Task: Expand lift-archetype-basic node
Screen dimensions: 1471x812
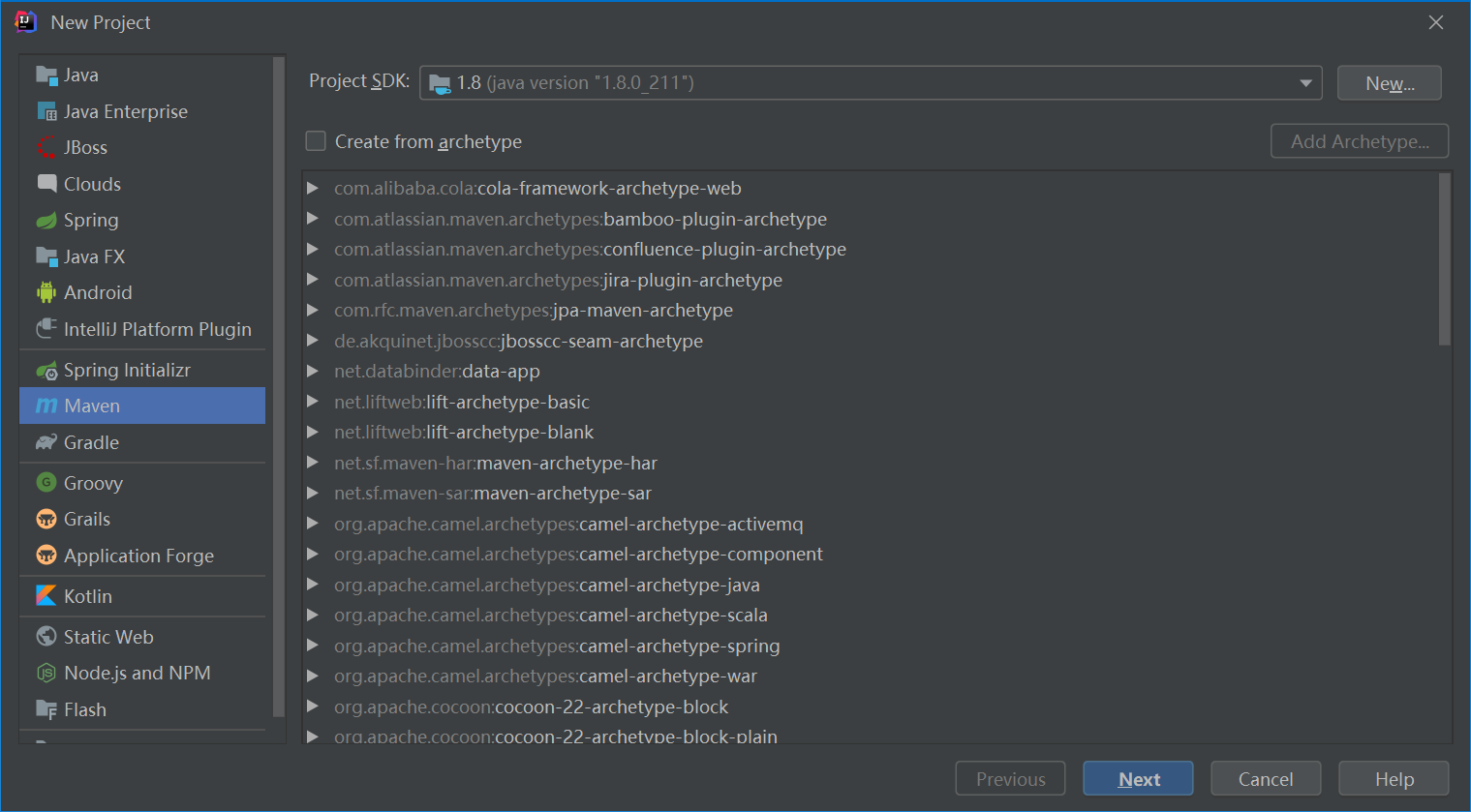Action: click(x=313, y=402)
